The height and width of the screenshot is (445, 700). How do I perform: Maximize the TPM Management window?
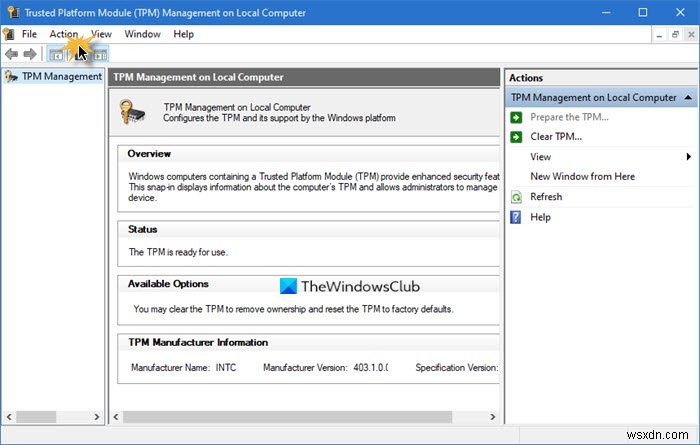(x=643, y=12)
